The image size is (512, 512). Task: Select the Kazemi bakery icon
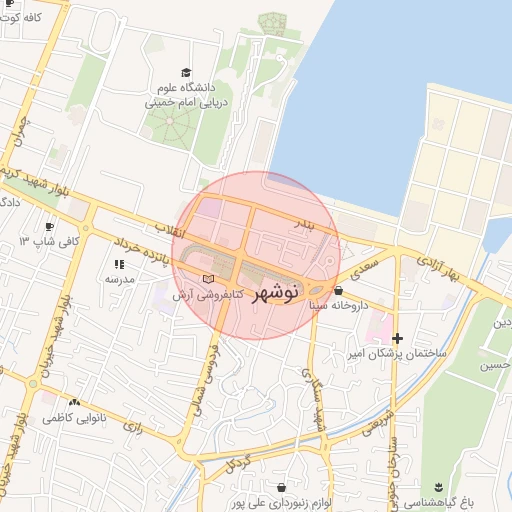[x=74, y=403]
